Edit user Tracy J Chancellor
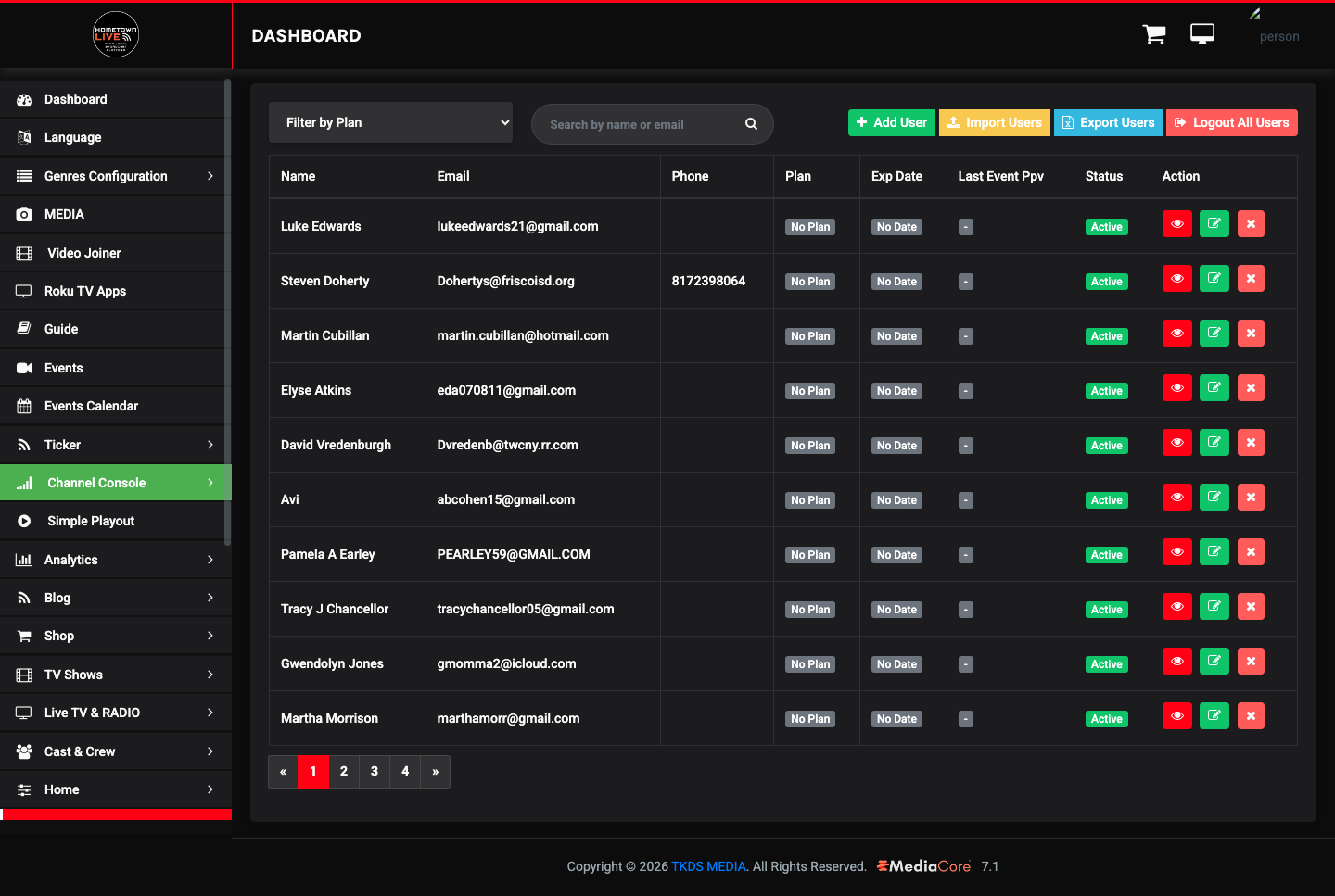The image size is (1335, 896). pos(1214,607)
